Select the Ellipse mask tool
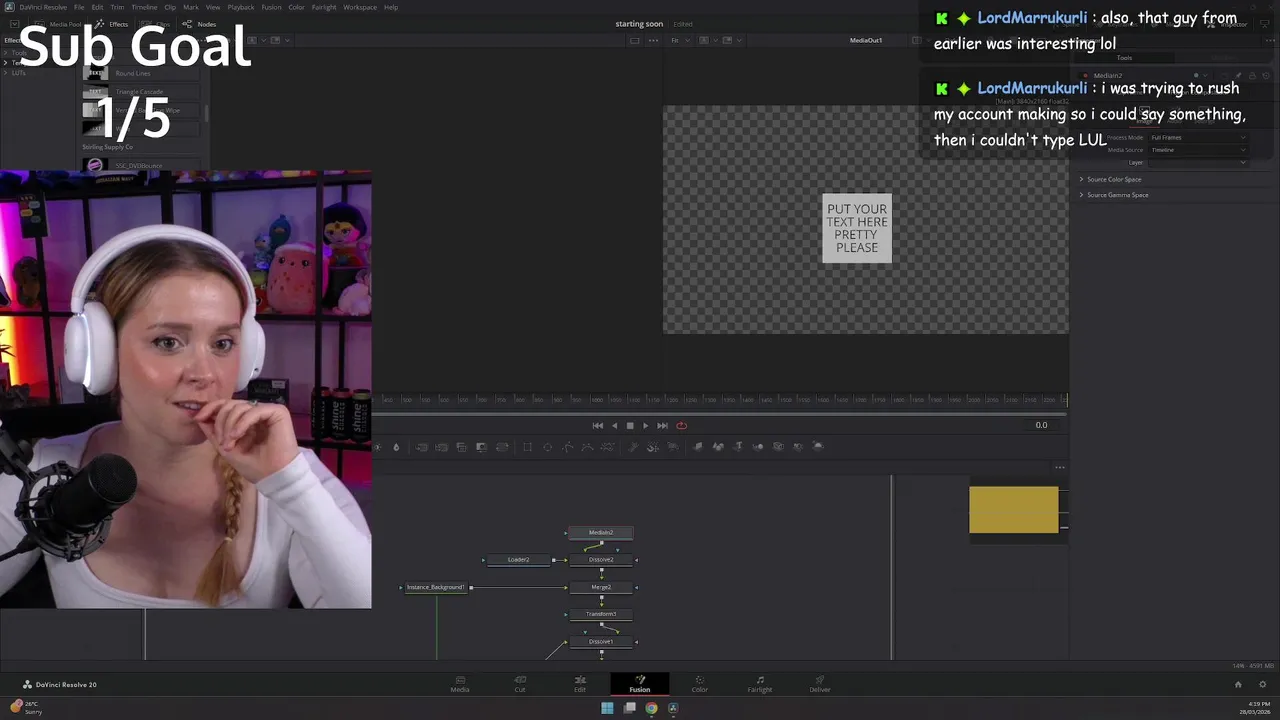Screen dimensions: 1280x720 pyautogui.click(x=547, y=446)
